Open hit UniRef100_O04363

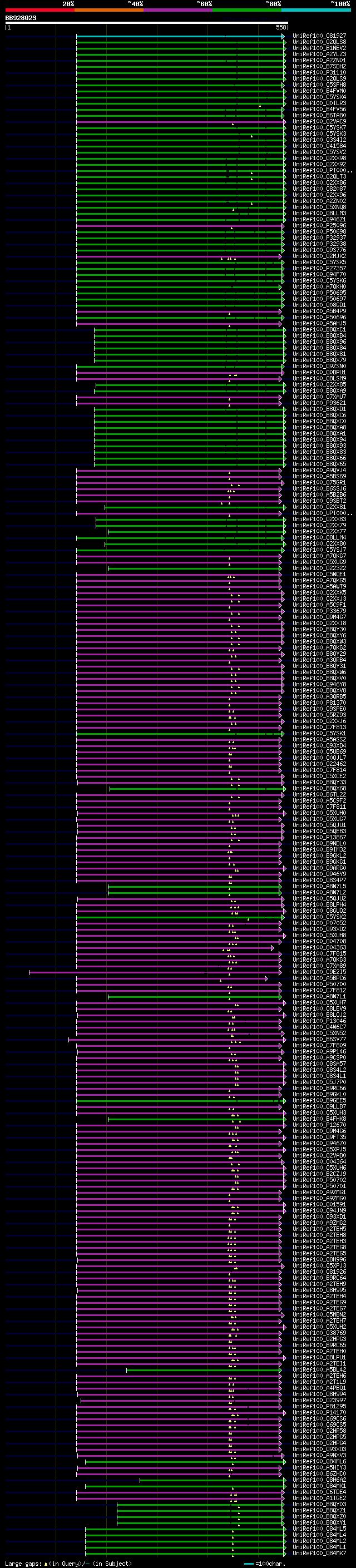point(319,948)
